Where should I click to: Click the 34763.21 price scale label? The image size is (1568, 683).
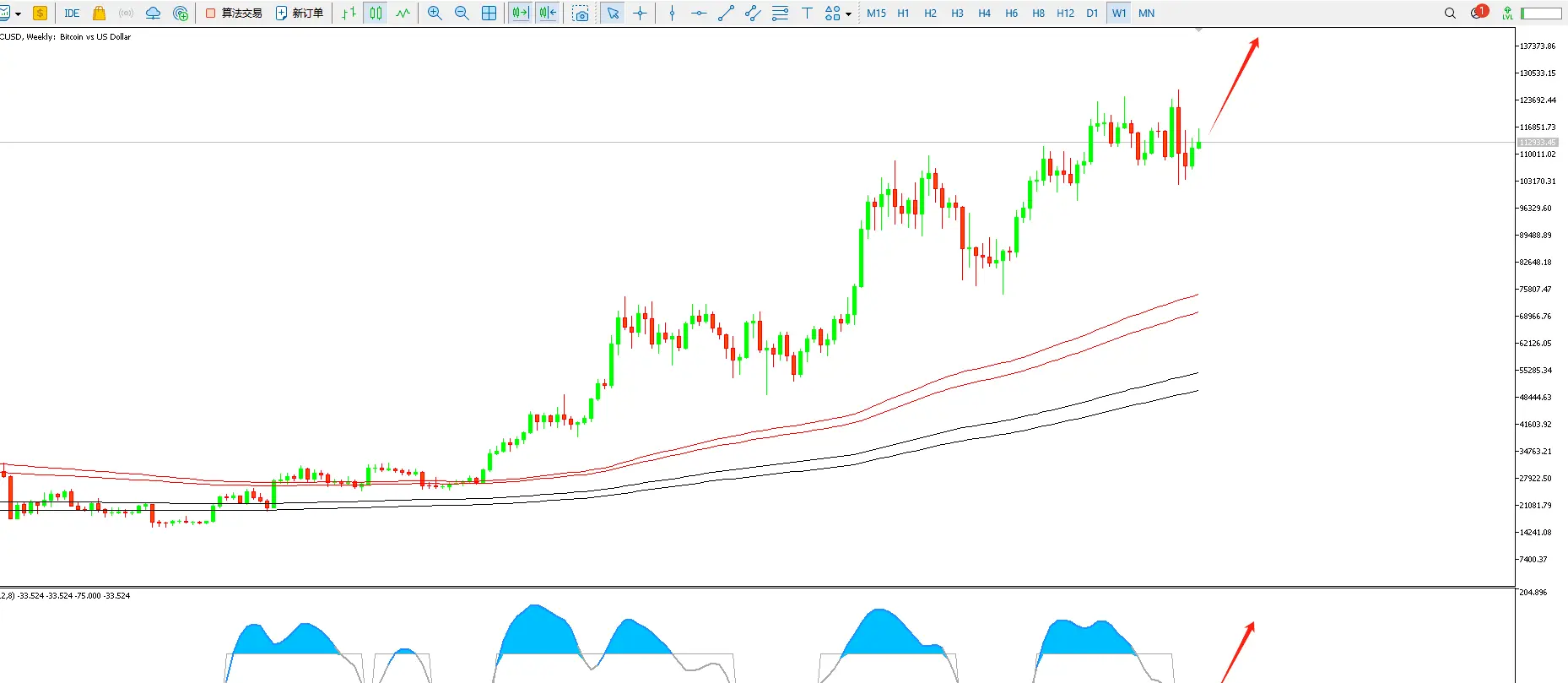click(1535, 451)
